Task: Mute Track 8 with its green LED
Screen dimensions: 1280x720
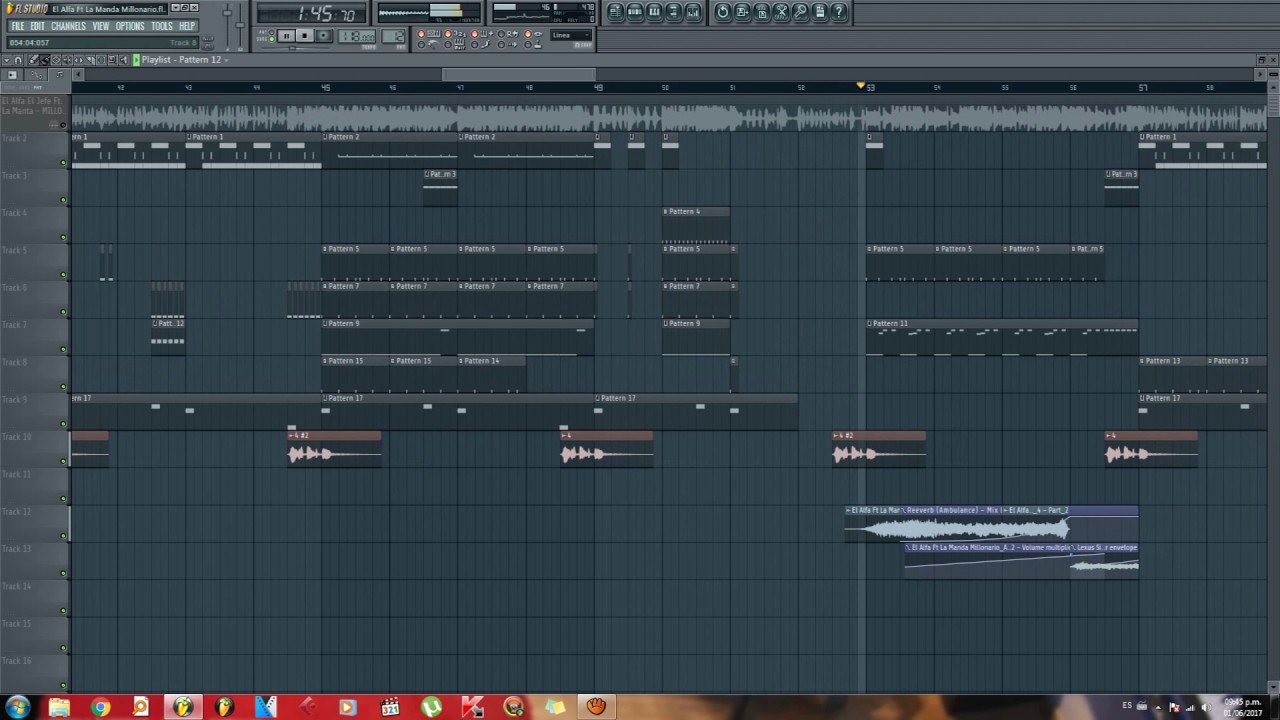Action: pos(63,387)
